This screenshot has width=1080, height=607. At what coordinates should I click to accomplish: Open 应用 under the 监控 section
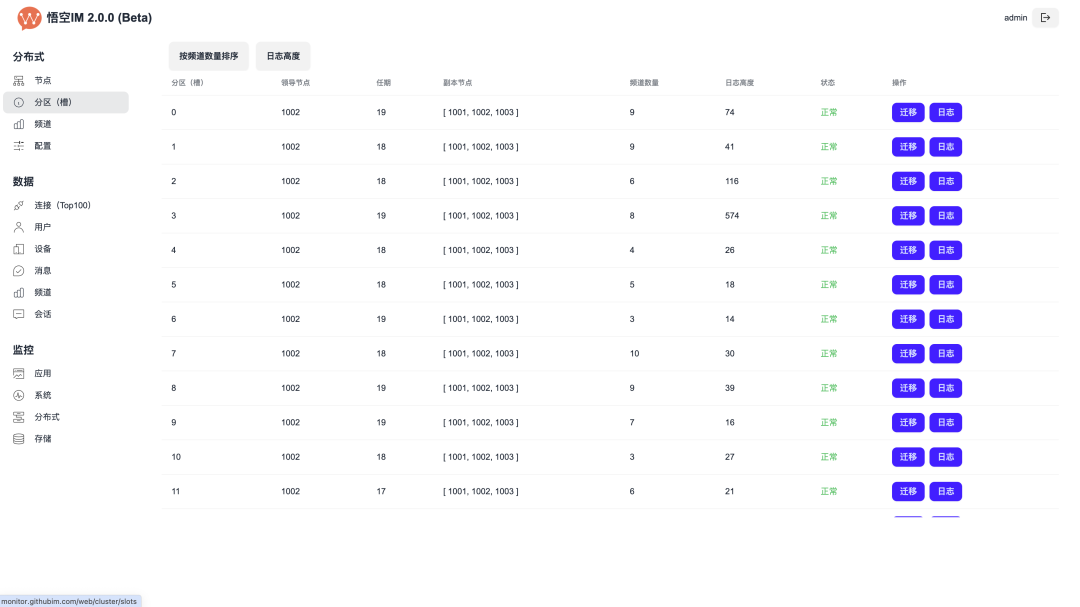pos(42,373)
